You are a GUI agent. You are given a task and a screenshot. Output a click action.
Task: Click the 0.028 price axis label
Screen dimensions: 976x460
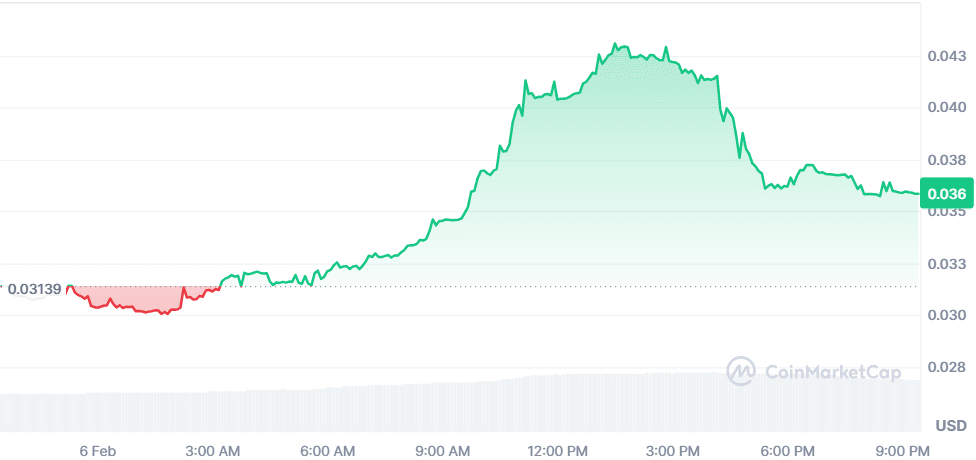[945, 368]
